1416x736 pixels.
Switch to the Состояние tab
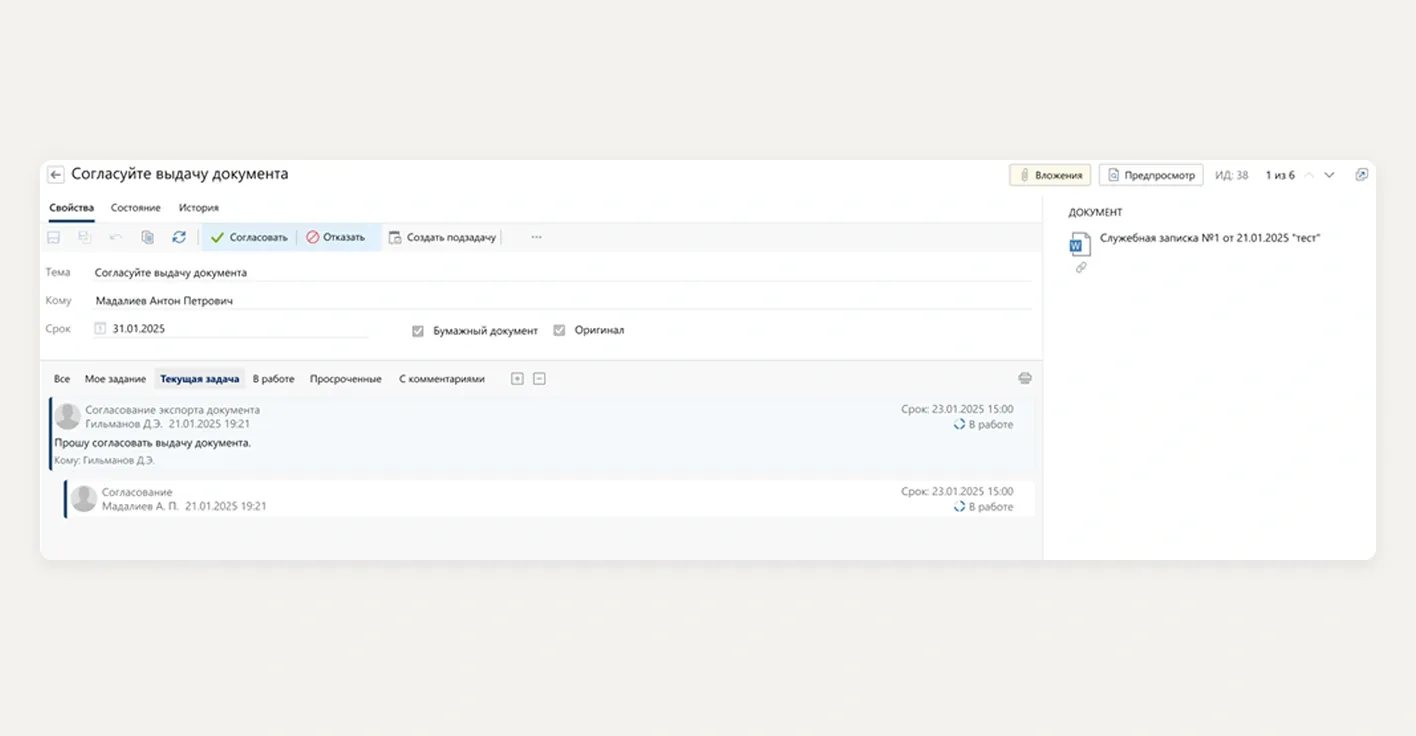coord(135,208)
